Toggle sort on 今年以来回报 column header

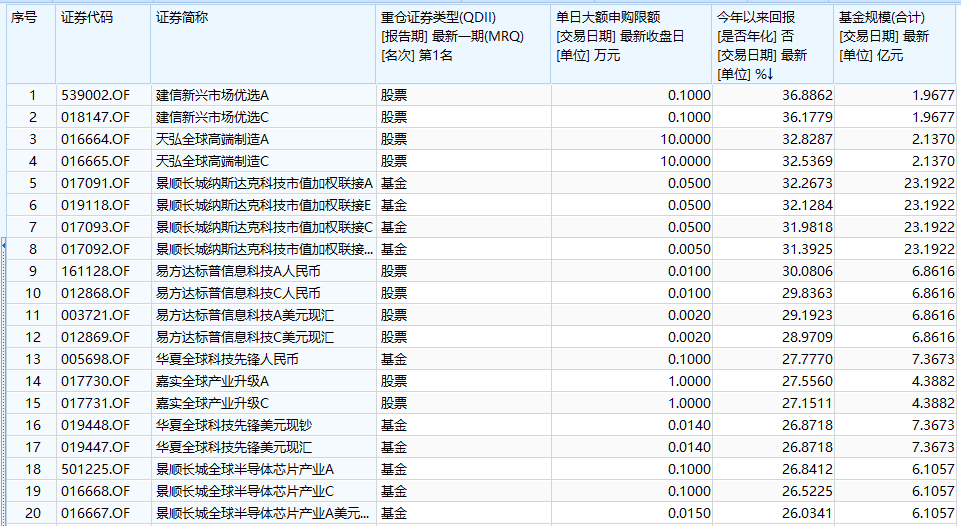762,18
